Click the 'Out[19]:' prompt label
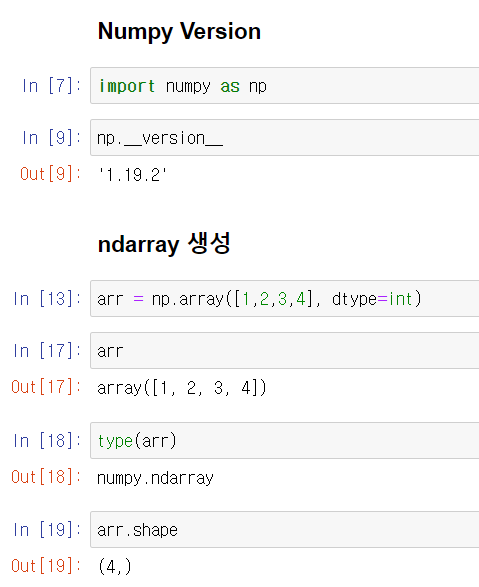 coord(46,566)
